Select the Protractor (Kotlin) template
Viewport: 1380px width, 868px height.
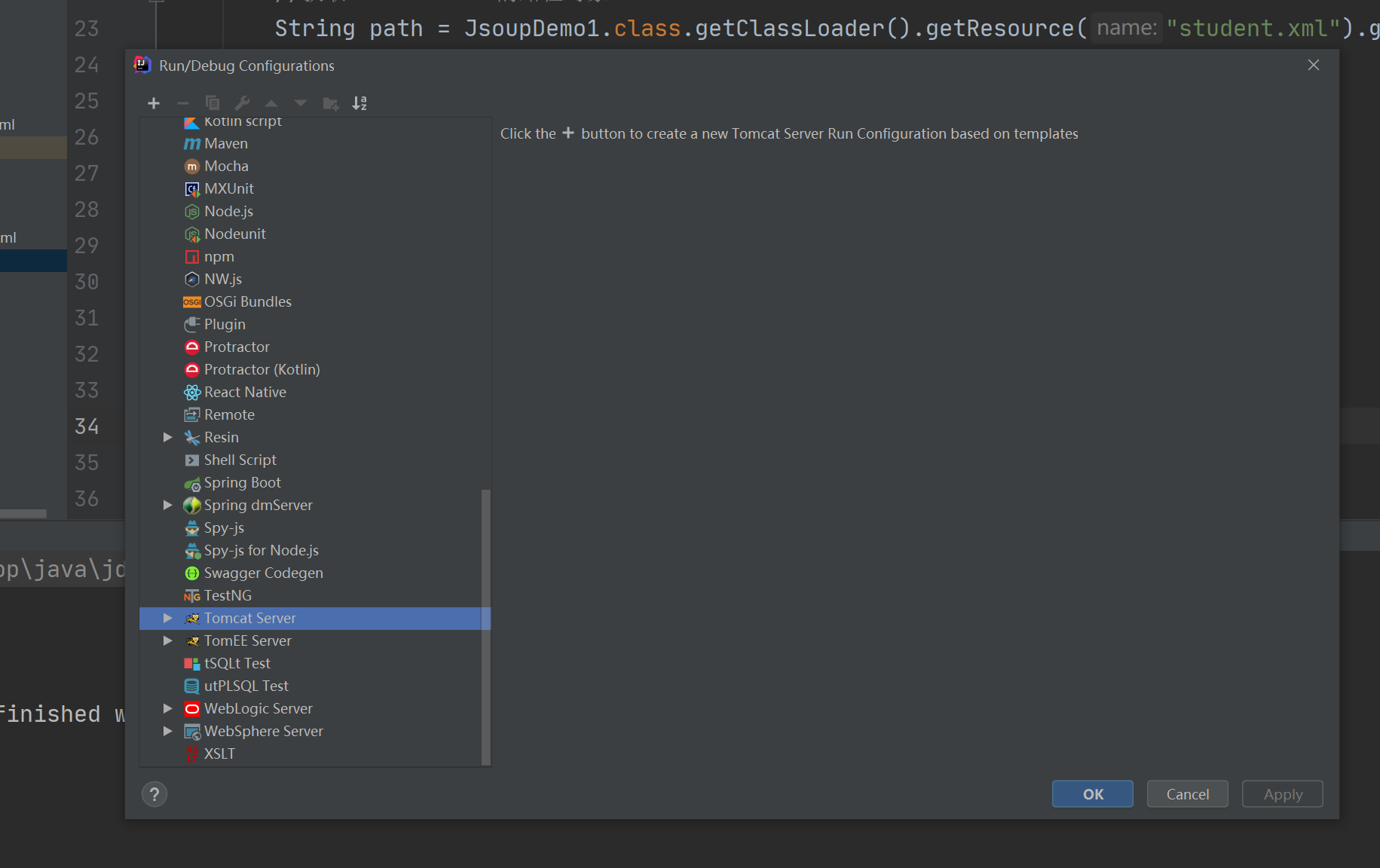click(x=315, y=369)
